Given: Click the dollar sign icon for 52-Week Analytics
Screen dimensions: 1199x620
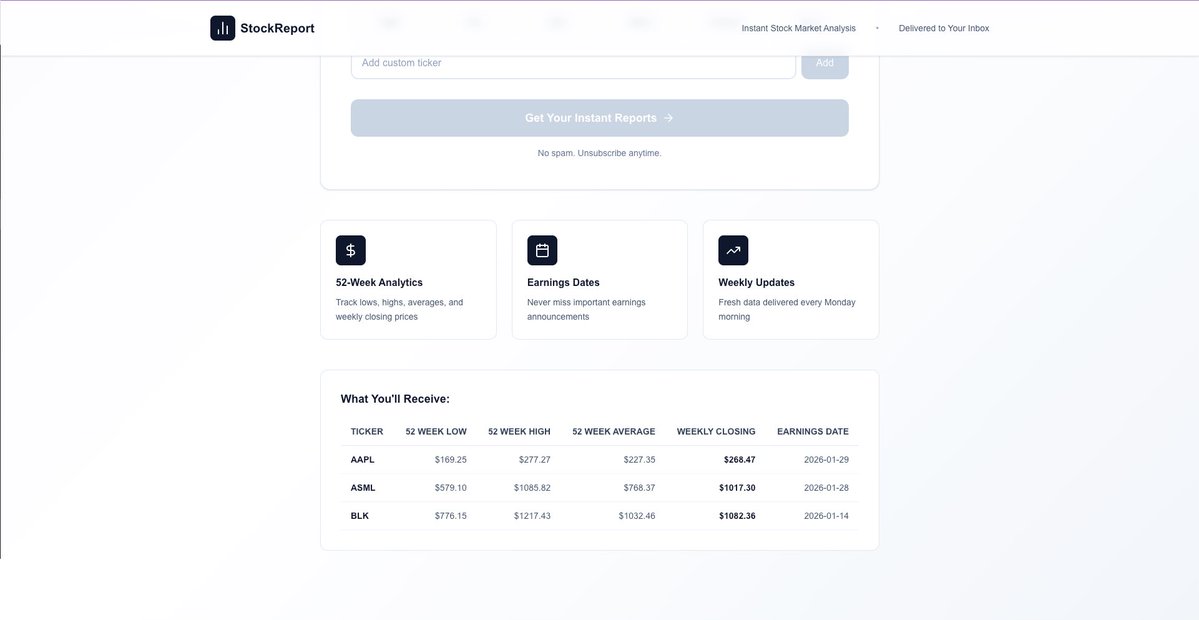Looking at the screenshot, I should (x=351, y=250).
